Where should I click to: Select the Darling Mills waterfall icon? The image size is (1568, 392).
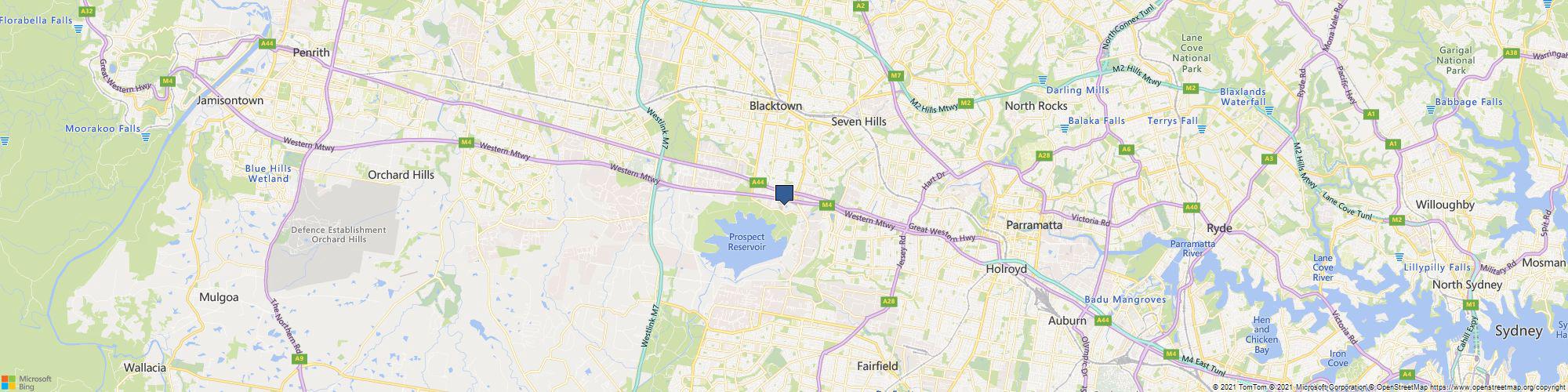(1043, 81)
